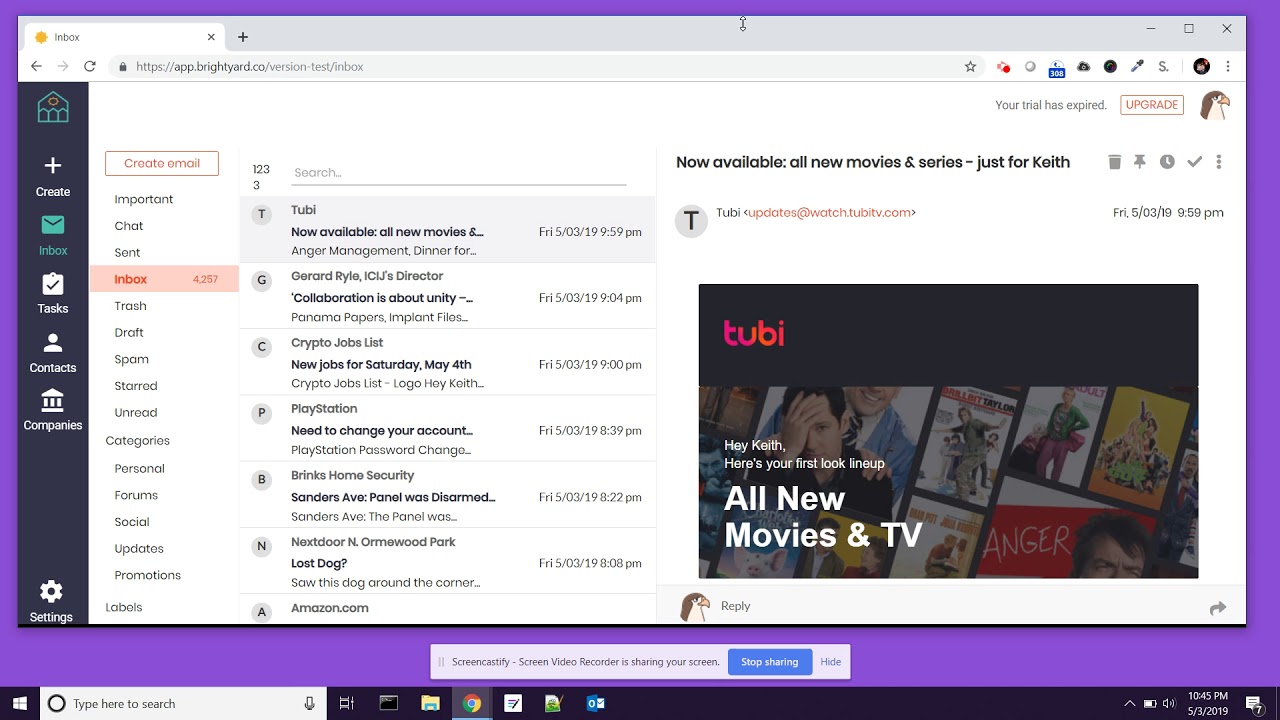Close the Inbox browser tab
This screenshot has height=720, width=1280.
click(x=211, y=37)
